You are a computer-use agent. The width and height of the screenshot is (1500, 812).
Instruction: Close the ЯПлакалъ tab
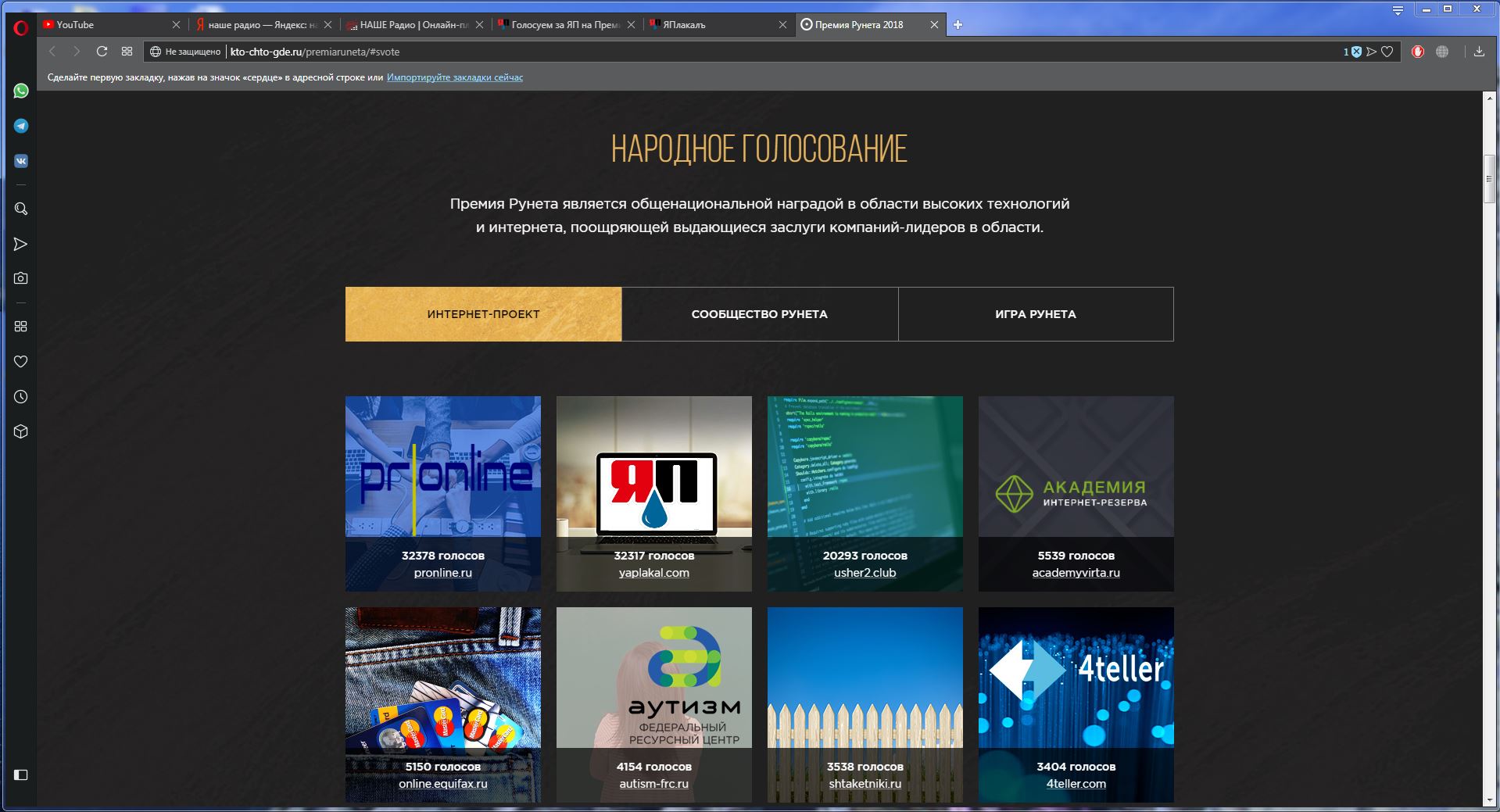[x=782, y=25]
